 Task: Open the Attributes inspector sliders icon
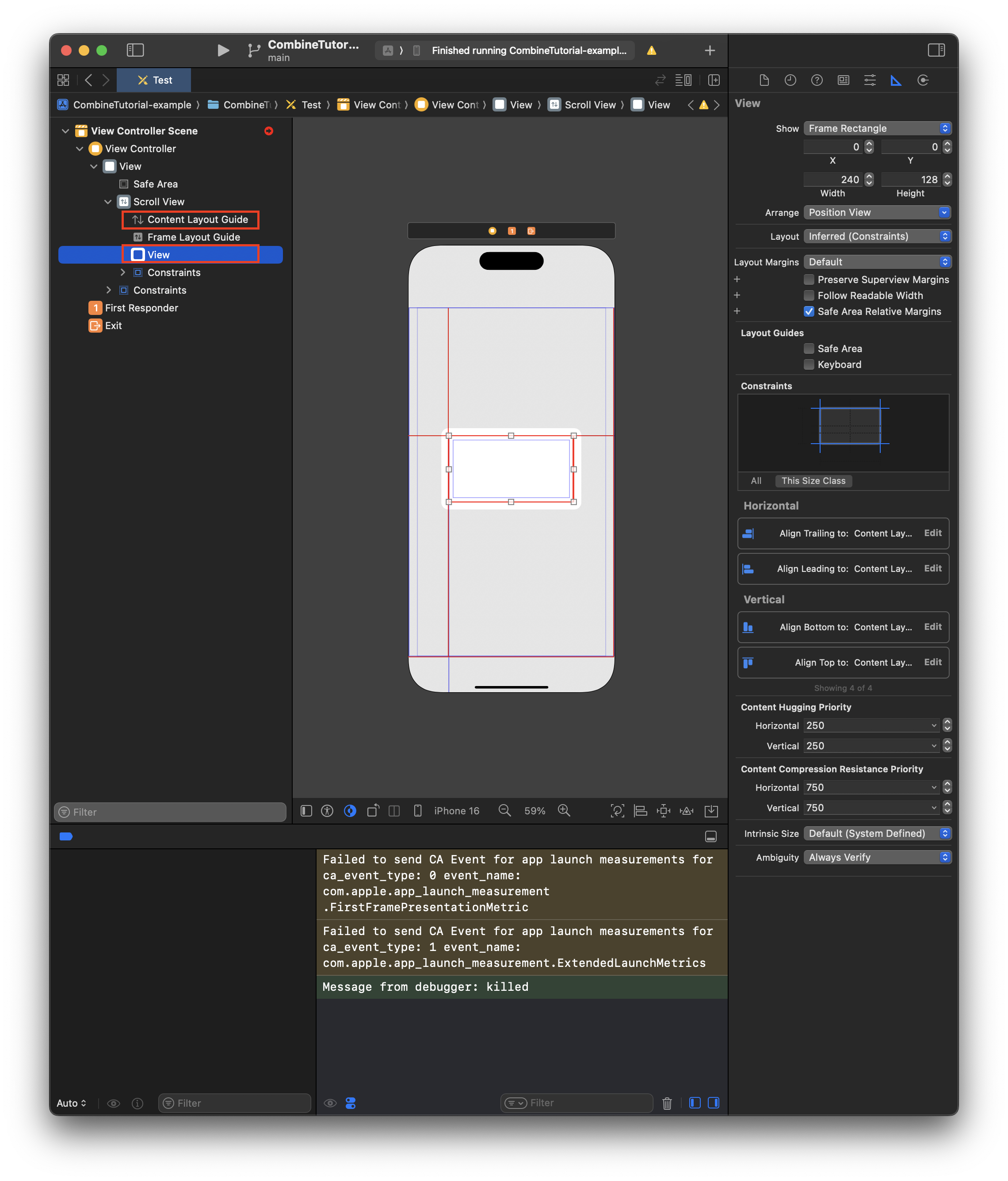pyautogui.click(x=870, y=81)
